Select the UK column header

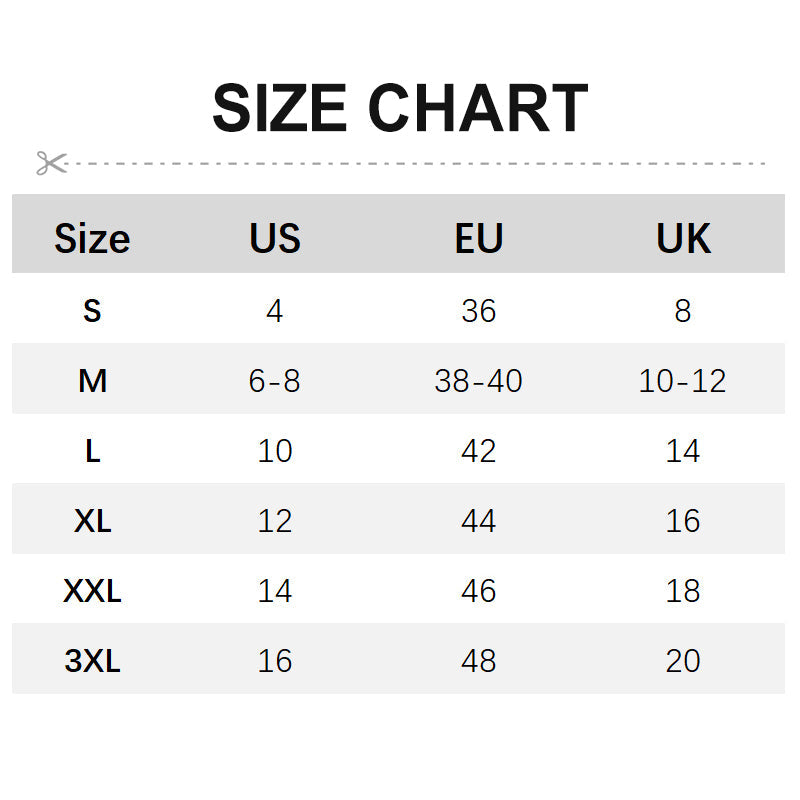click(x=683, y=239)
